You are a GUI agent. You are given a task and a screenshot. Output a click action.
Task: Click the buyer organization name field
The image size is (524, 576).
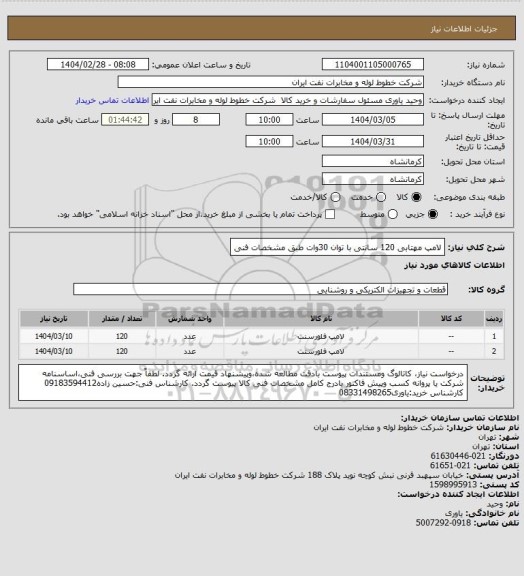[x=270, y=82]
